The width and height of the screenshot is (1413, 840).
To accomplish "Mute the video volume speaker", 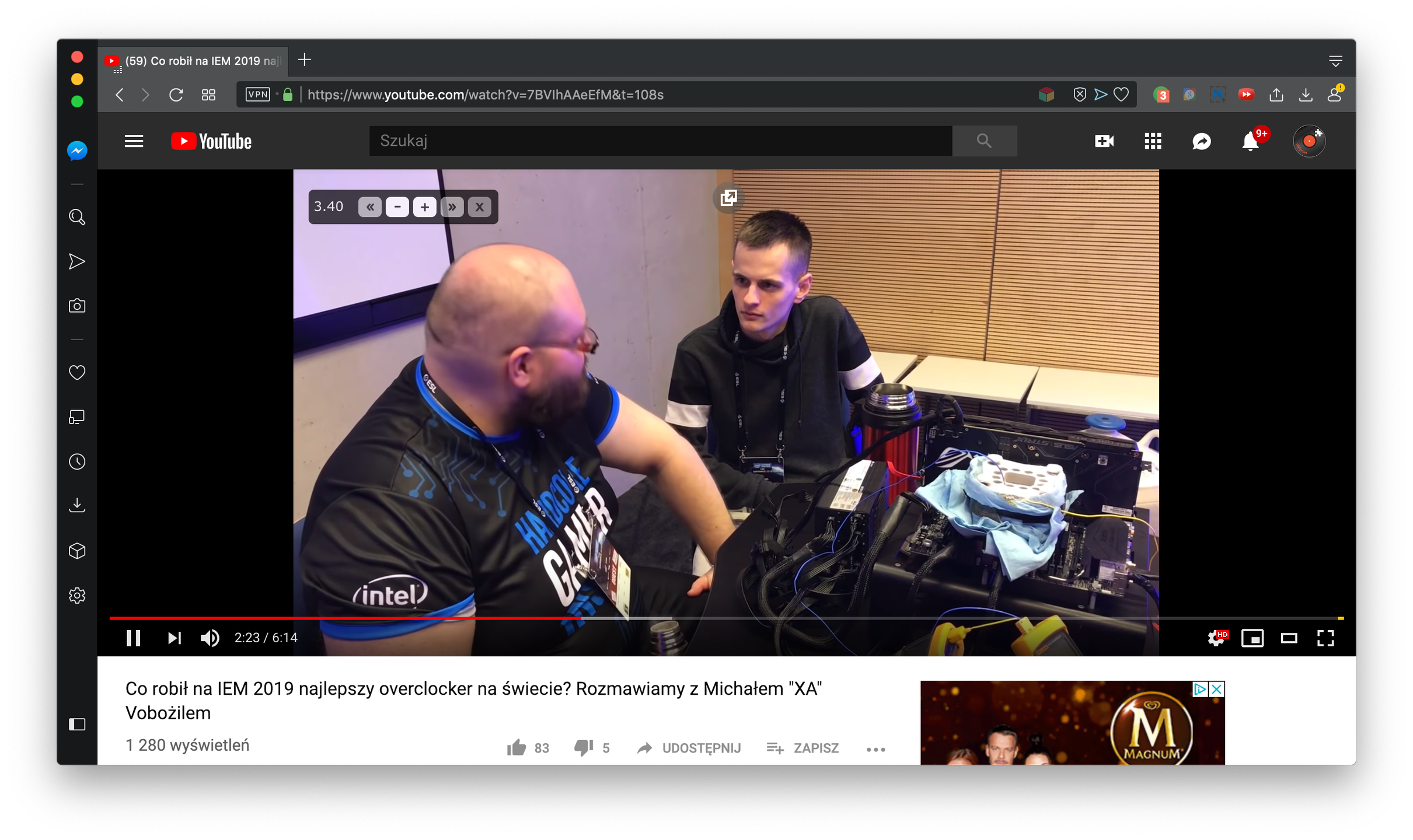I will (x=210, y=638).
